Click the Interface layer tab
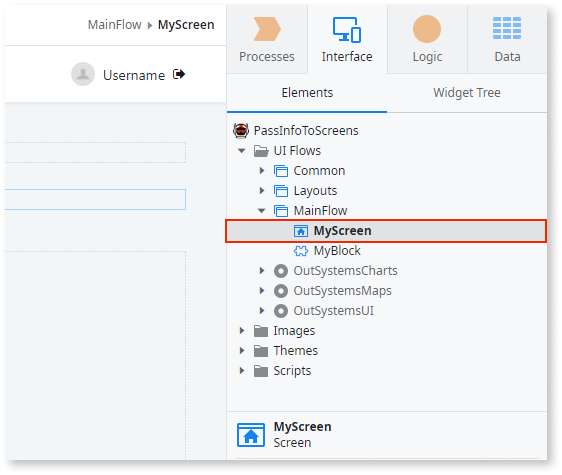Image resolution: width=562 pixels, height=475 pixels. [x=347, y=39]
